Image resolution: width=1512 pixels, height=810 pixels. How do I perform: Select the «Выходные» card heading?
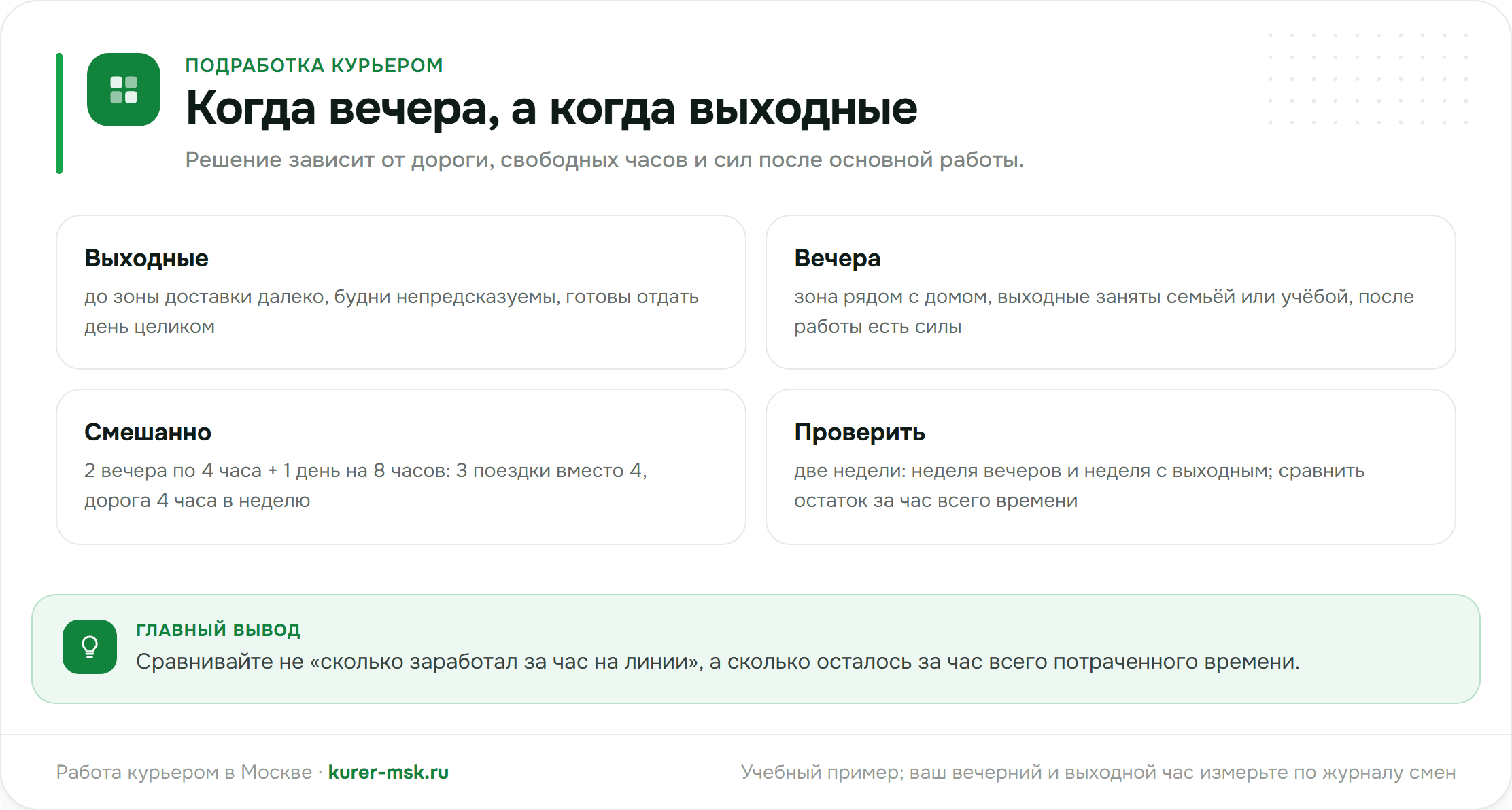(x=146, y=258)
